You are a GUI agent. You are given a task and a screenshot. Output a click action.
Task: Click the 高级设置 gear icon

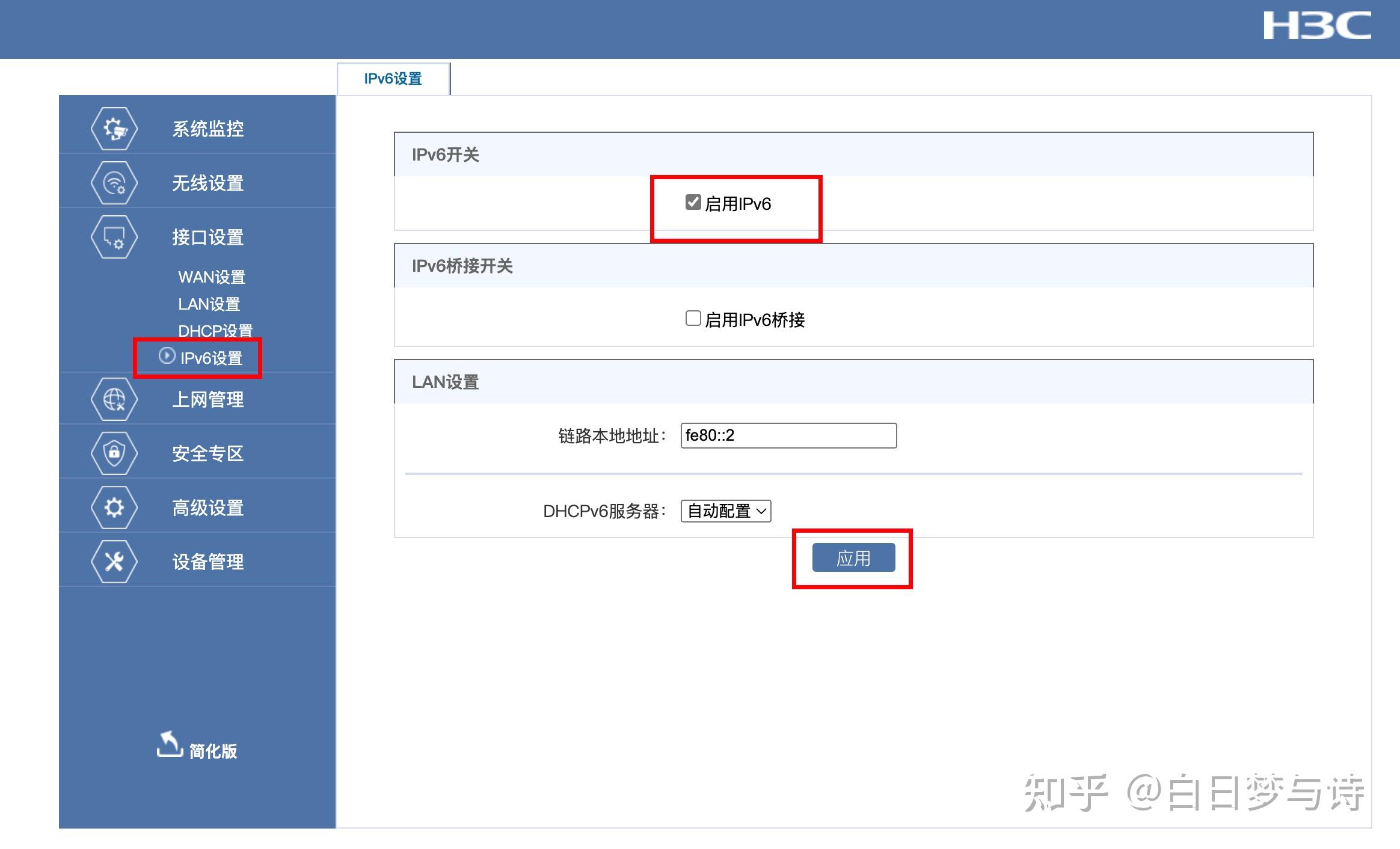click(x=114, y=507)
